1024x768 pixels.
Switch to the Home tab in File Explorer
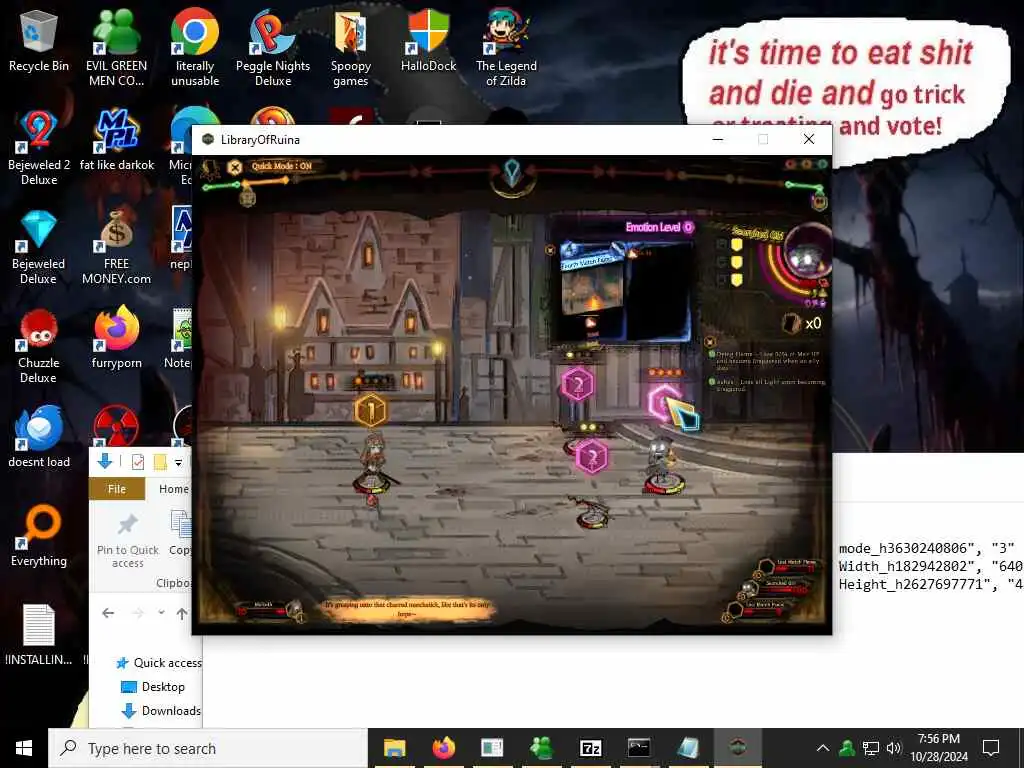tap(173, 489)
